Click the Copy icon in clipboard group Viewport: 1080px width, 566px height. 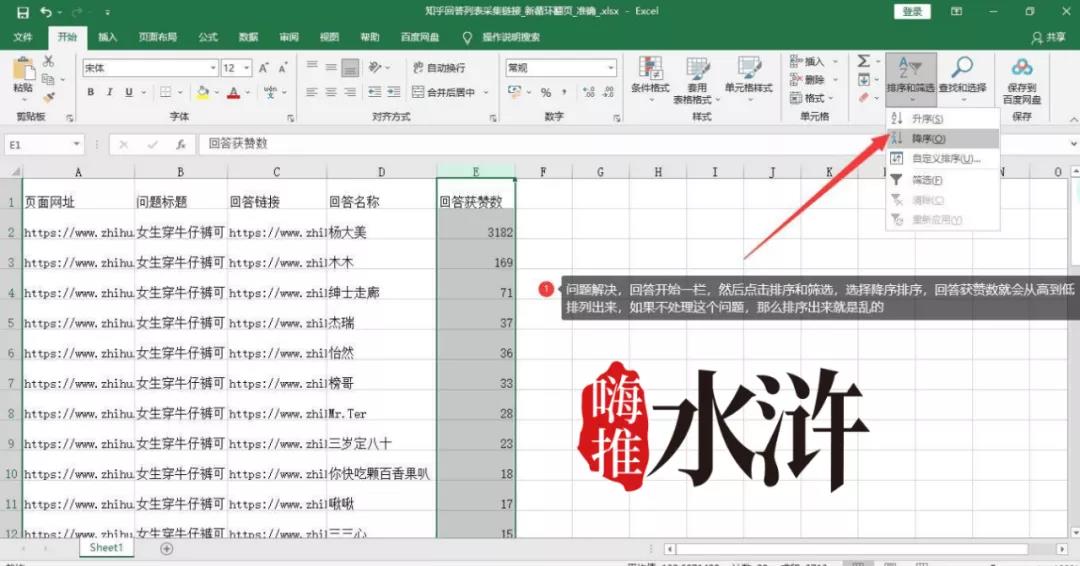pyautogui.click(x=48, y=79)
